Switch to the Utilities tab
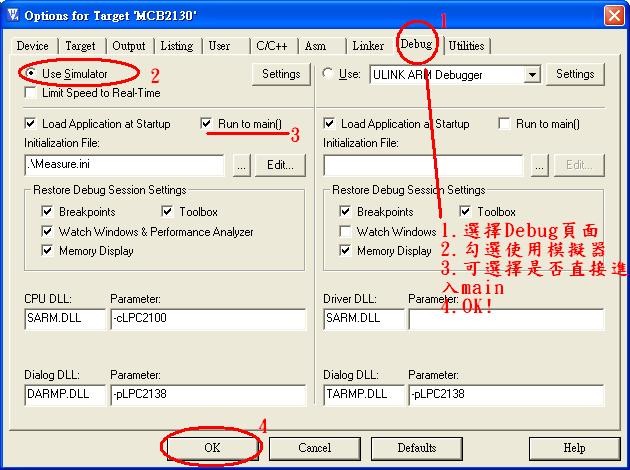 [466, 46]
